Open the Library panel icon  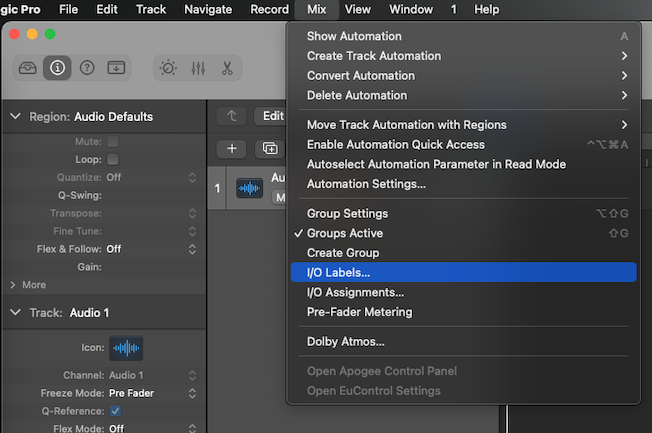point(27,68)
